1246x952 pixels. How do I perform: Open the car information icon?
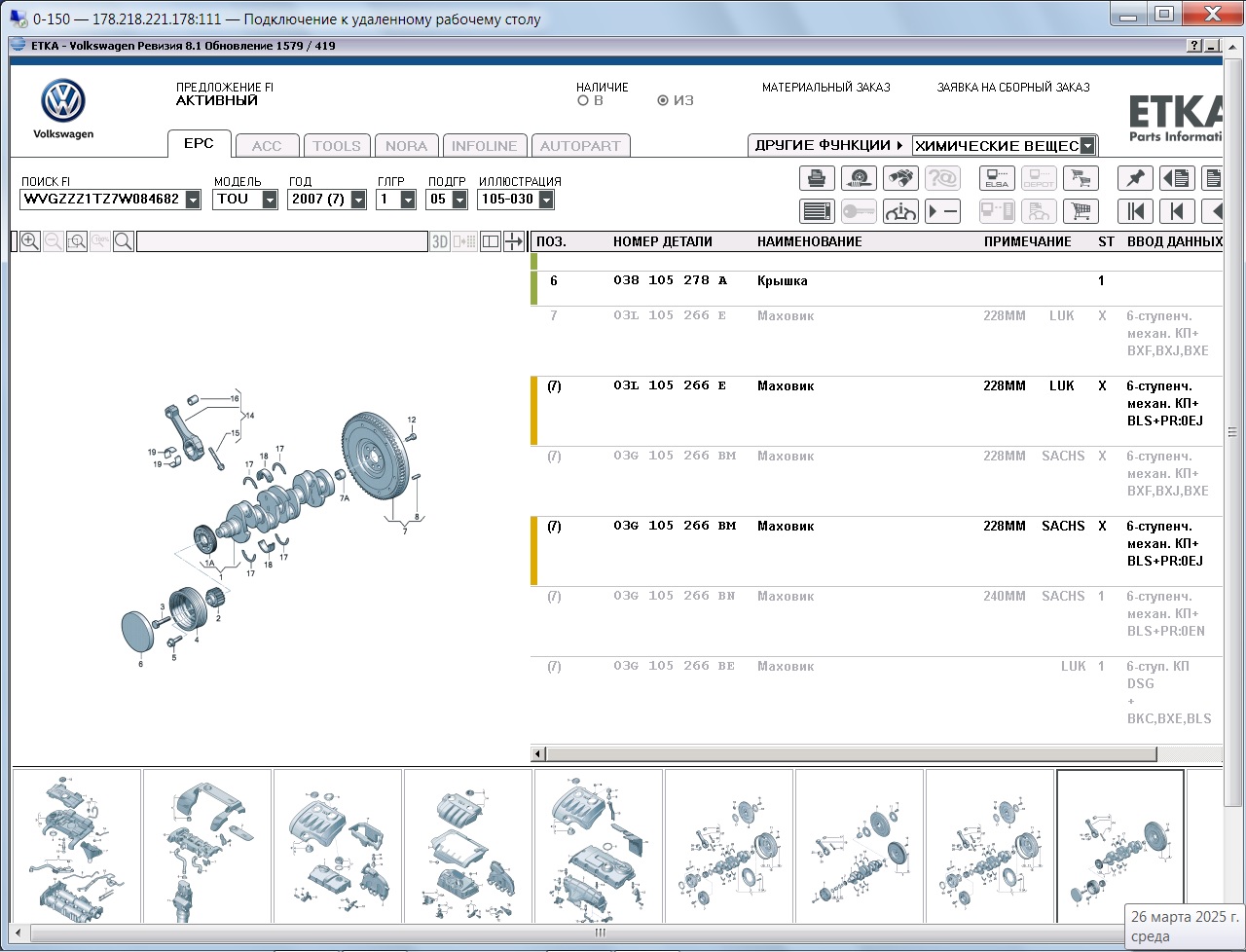[900, 210]
